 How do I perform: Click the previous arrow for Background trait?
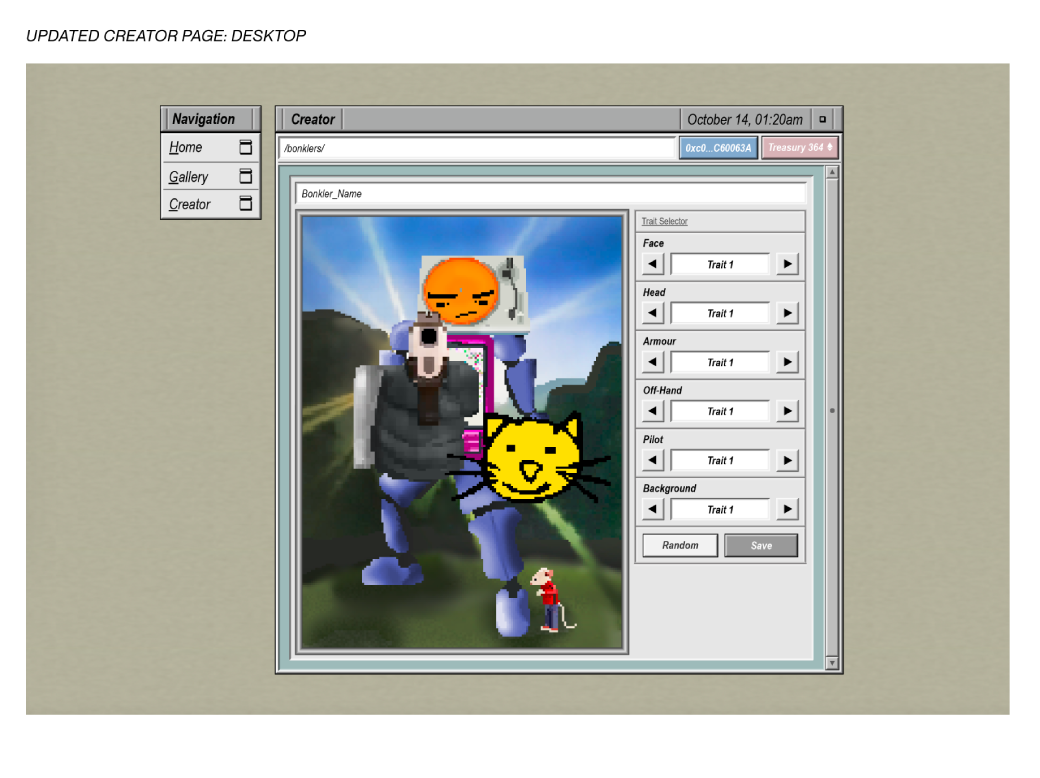pyautogui.click(x=653, y=509)
